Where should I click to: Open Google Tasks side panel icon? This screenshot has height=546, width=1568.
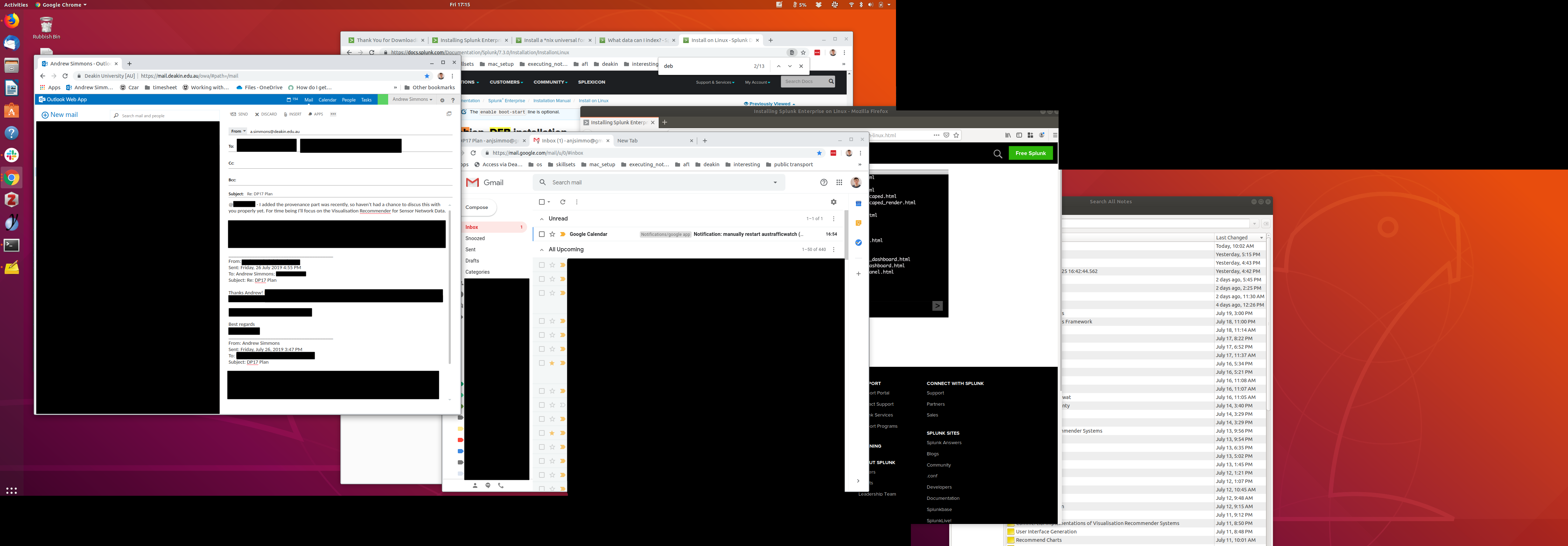(858, 242)
